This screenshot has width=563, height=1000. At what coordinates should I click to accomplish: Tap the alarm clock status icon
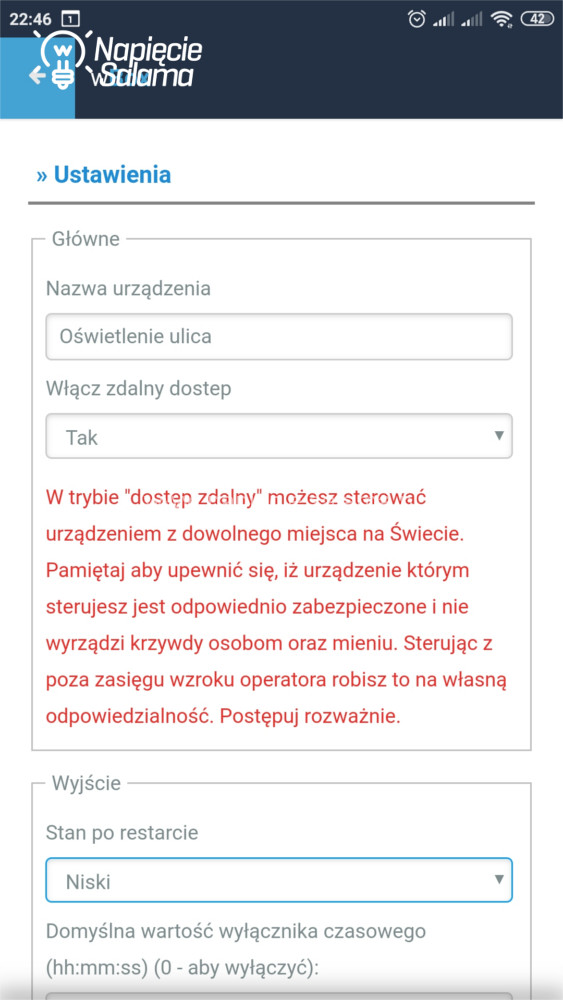pos(416,19)
